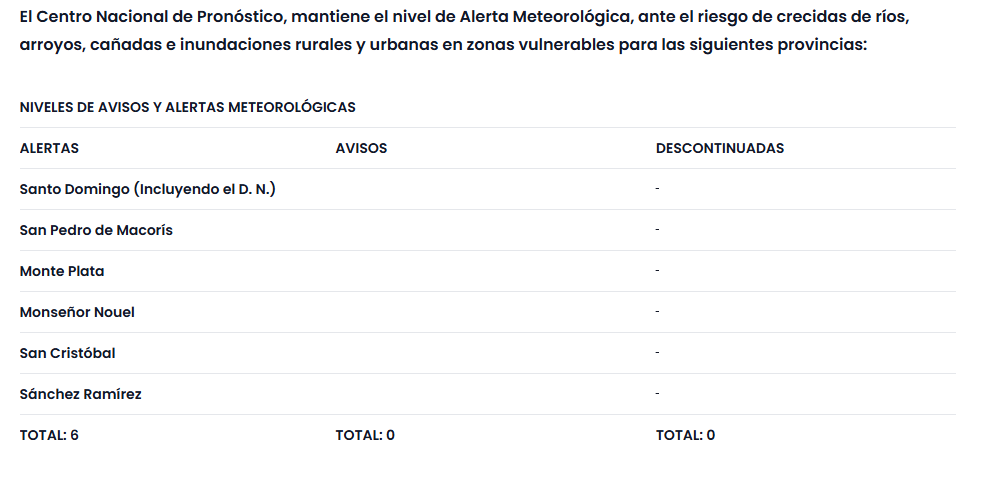This screenshot has width=987, height=477.
Task: Click the 'Niveles de avisos y alertas meteorológicas' heading
Action: pos(187,107)
